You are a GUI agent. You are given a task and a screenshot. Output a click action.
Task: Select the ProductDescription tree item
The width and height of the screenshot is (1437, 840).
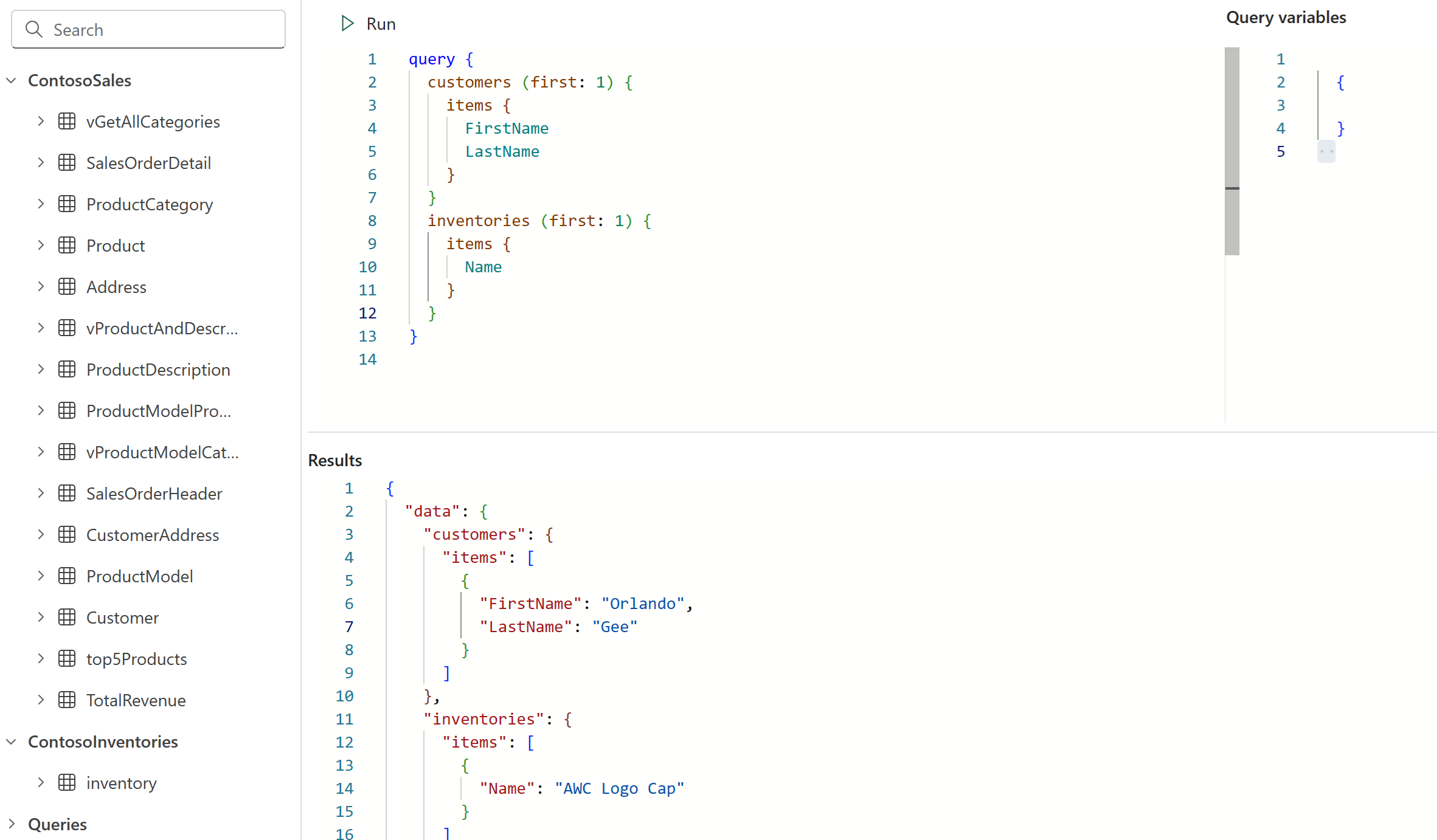coord(158,370)
